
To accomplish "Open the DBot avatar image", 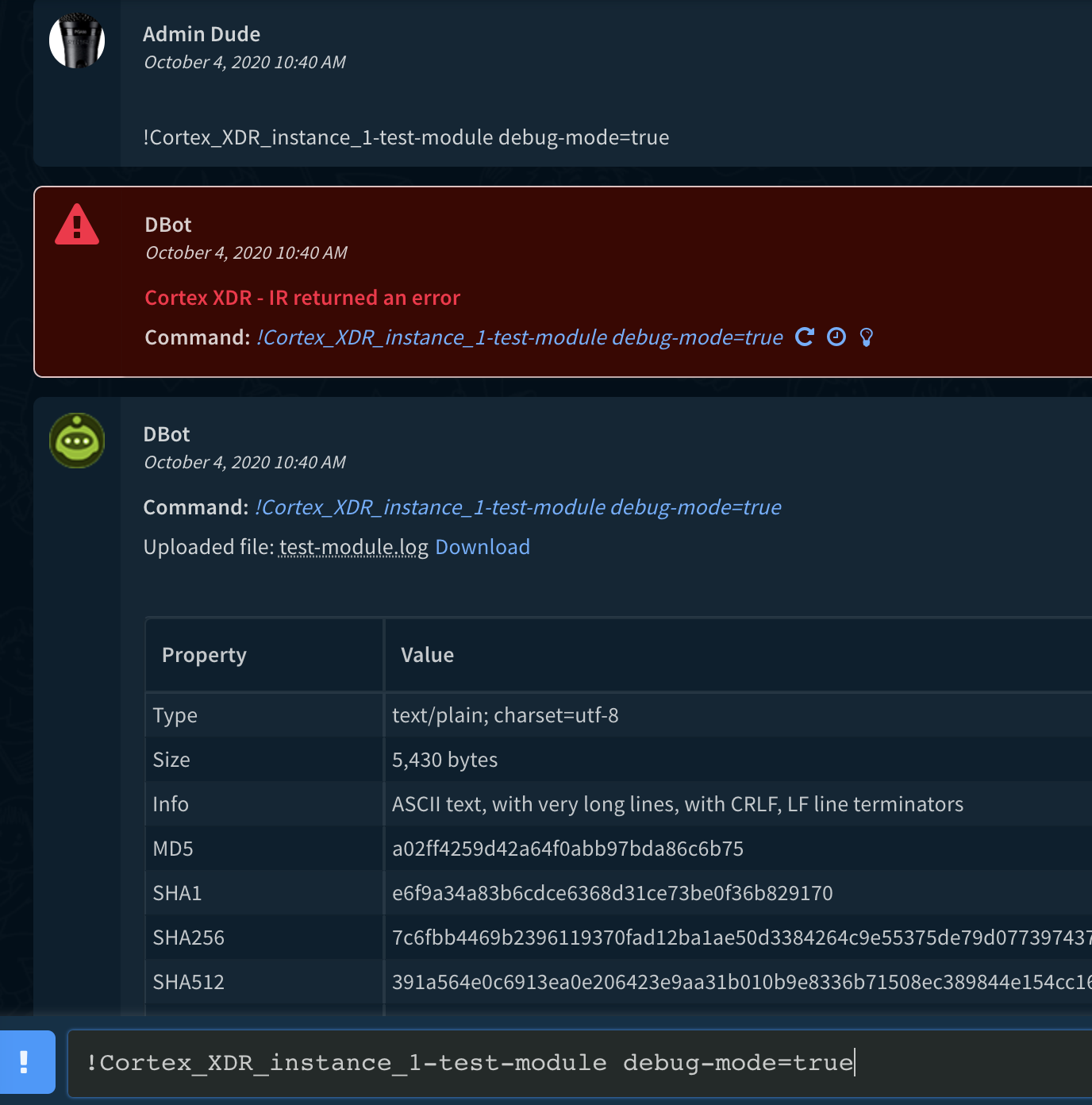I will click(x=76, y=441).
